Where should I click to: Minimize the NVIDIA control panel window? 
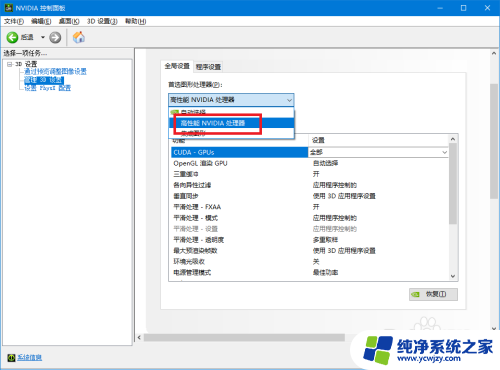pos(440,8)
